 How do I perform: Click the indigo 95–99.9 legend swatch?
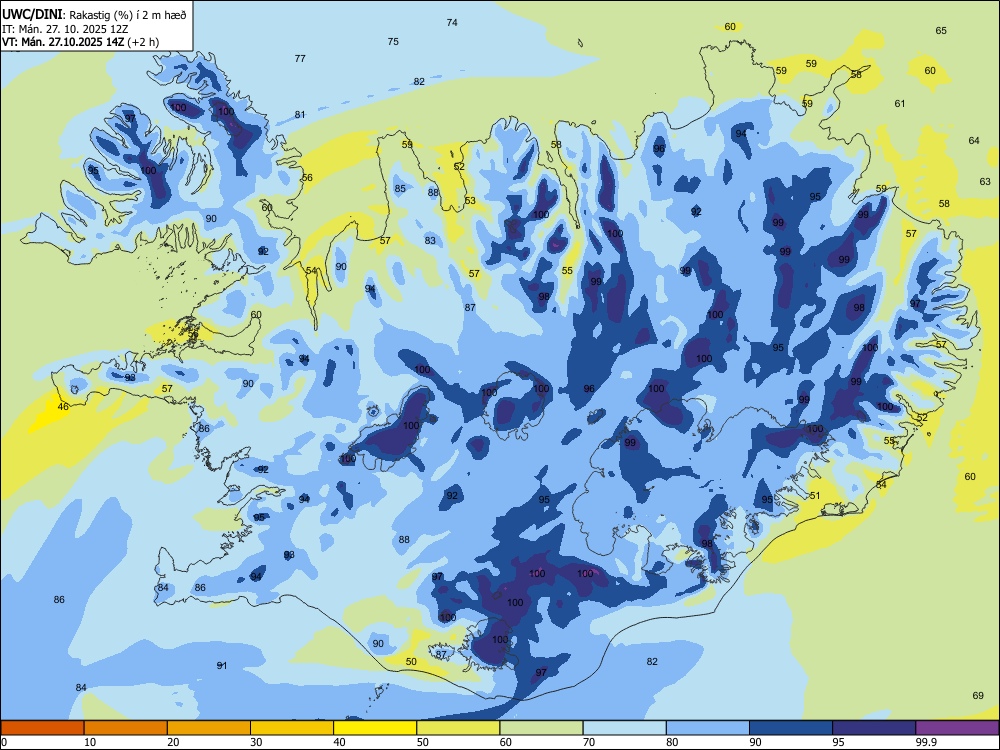point(874,728)
